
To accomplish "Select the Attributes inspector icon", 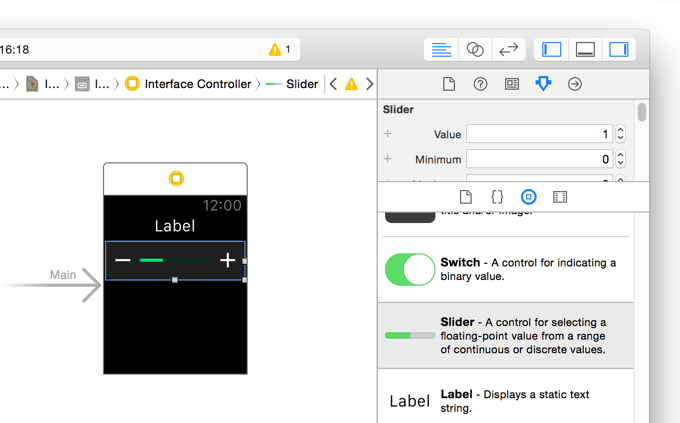I will 543,84.
